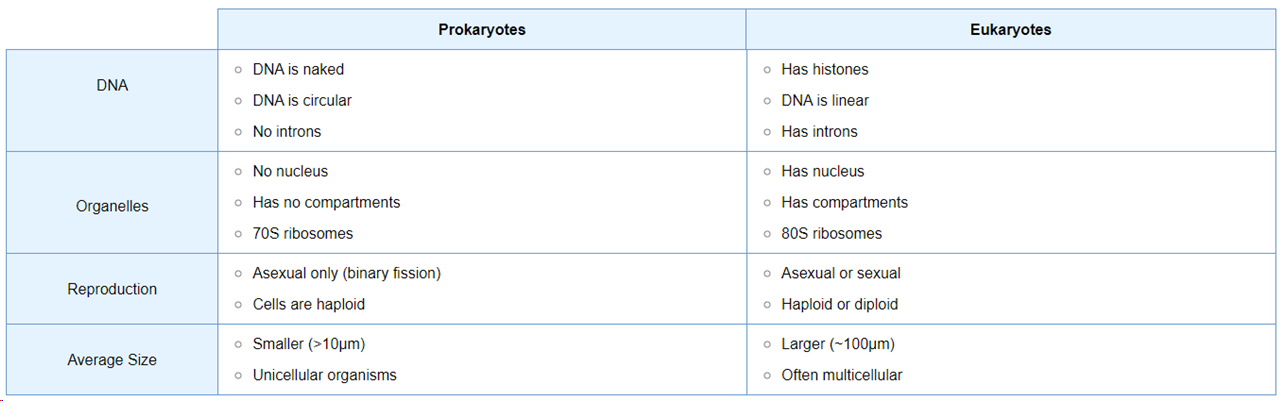Viewport: 1280px width, 401px height.
Task: Click the 'Has histones' bullet text
Action: [825, 70]
